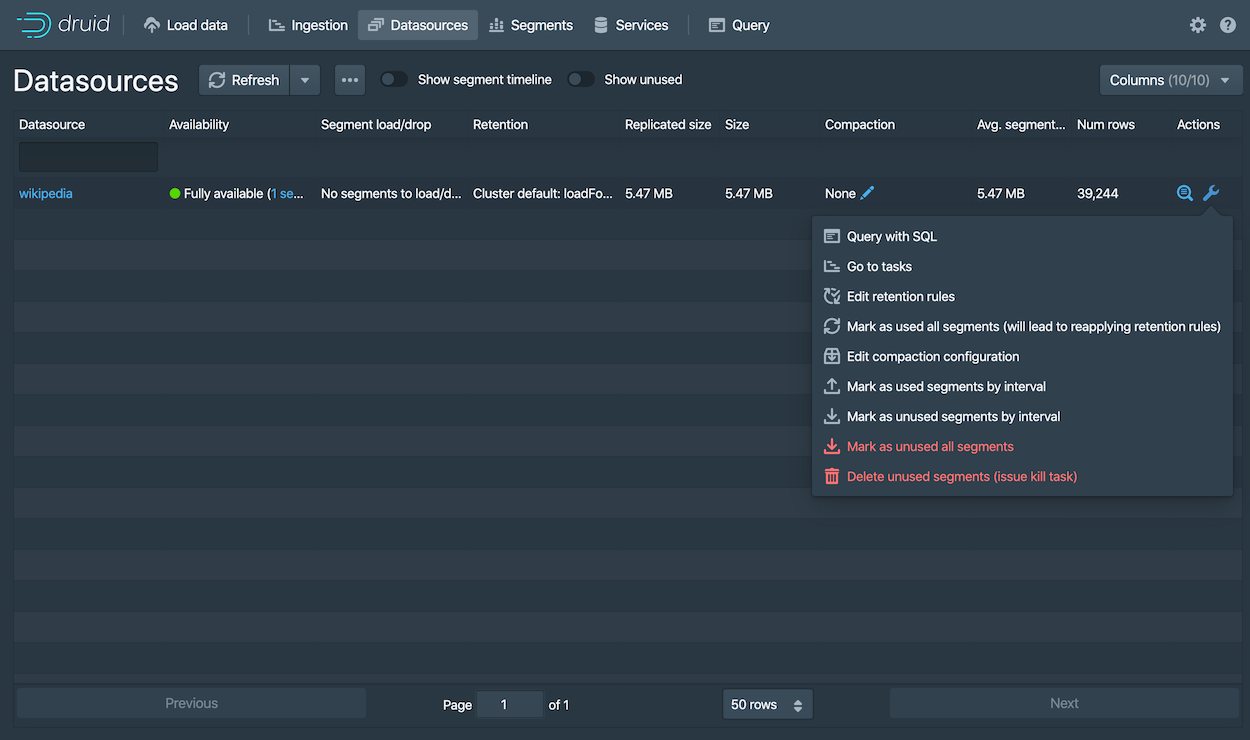Open the settings gear icon
This screenshot has height=740, width=1250.
[x=1198, y=24]
